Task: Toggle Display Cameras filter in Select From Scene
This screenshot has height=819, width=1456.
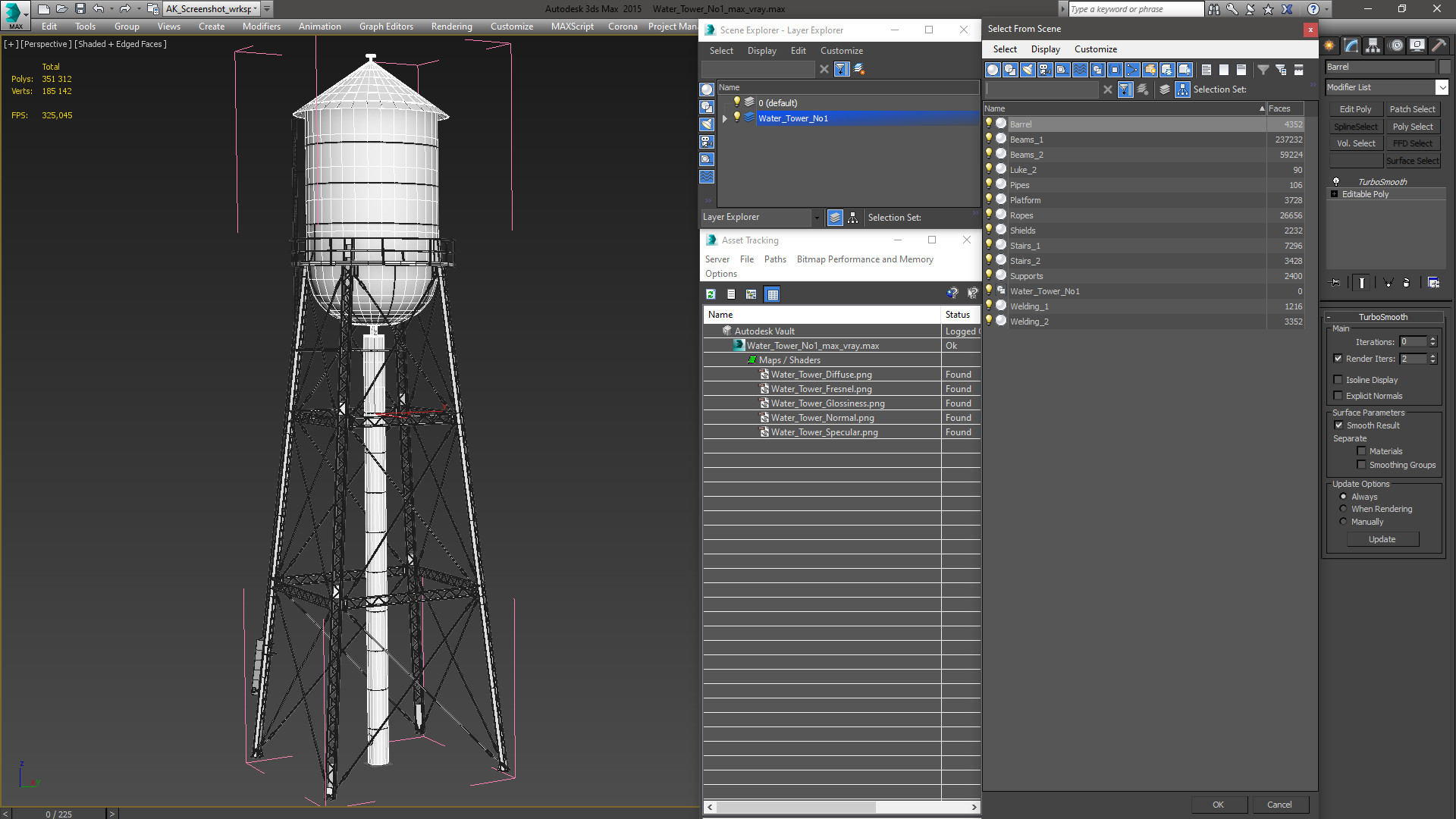Action: (1045, 70)
